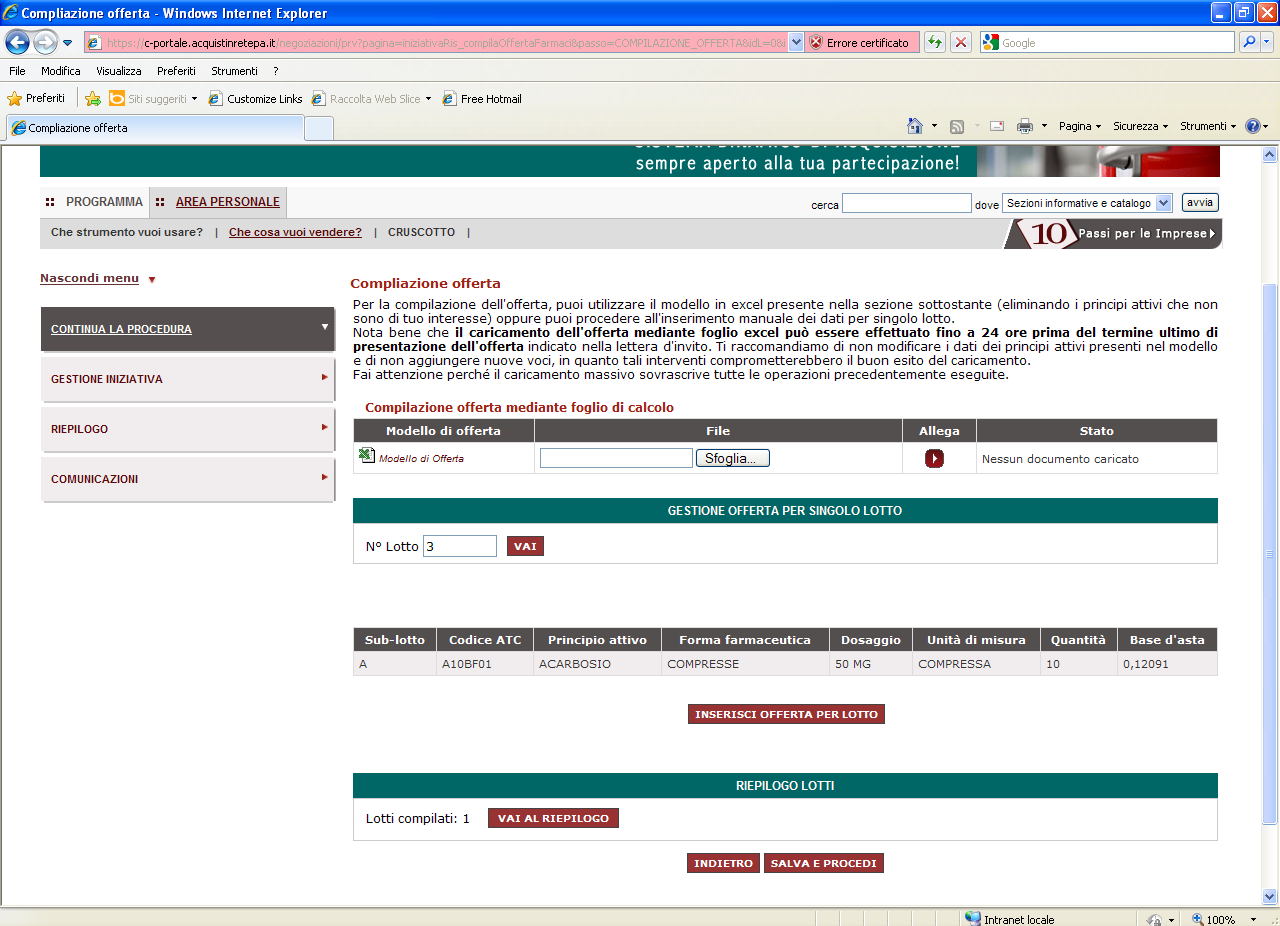Select the Compliazione offerta browser tab

pyautogui.click(x=155, y=128)
